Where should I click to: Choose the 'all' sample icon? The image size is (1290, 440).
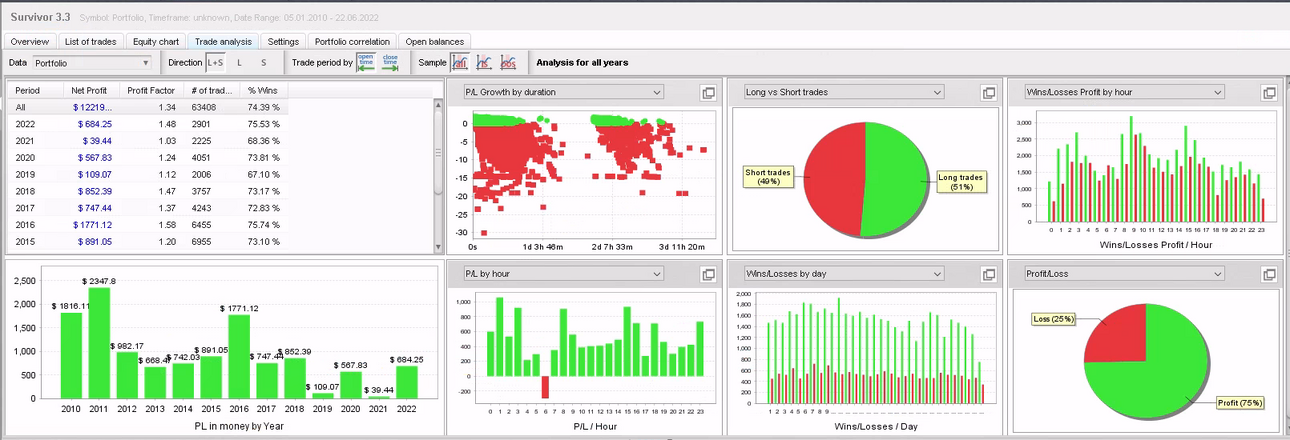click(x=460, y=62)
